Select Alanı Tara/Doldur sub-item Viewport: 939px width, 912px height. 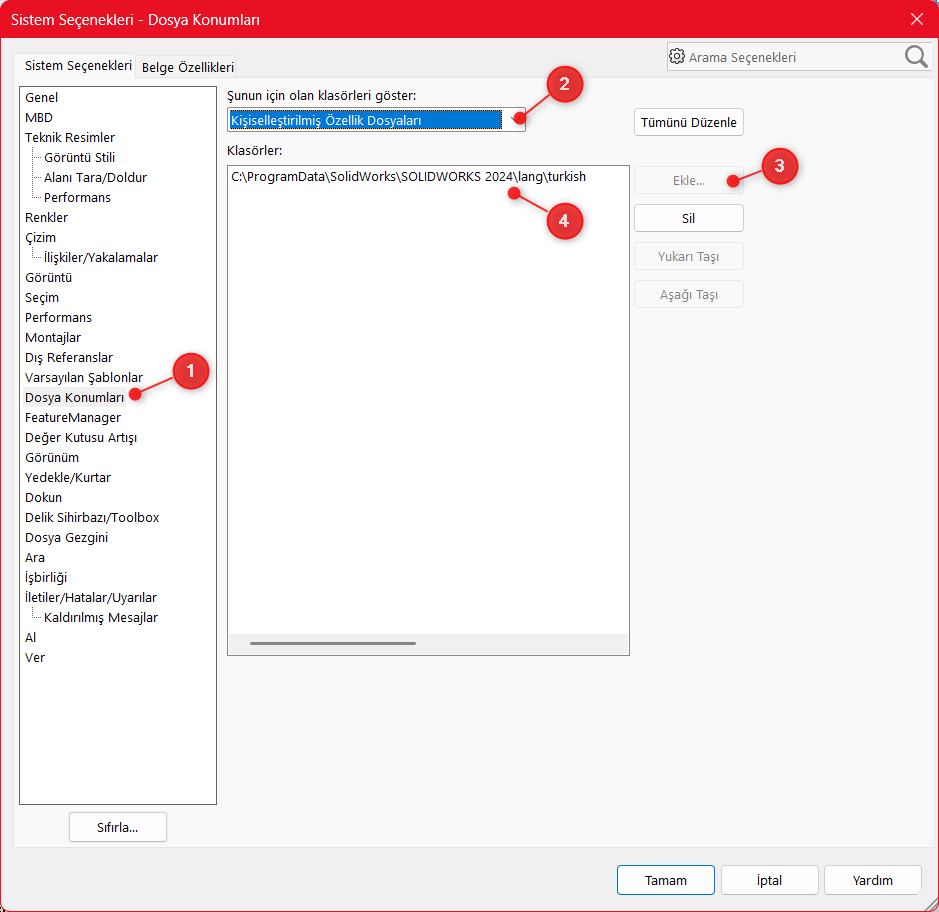tap(95, 177)
